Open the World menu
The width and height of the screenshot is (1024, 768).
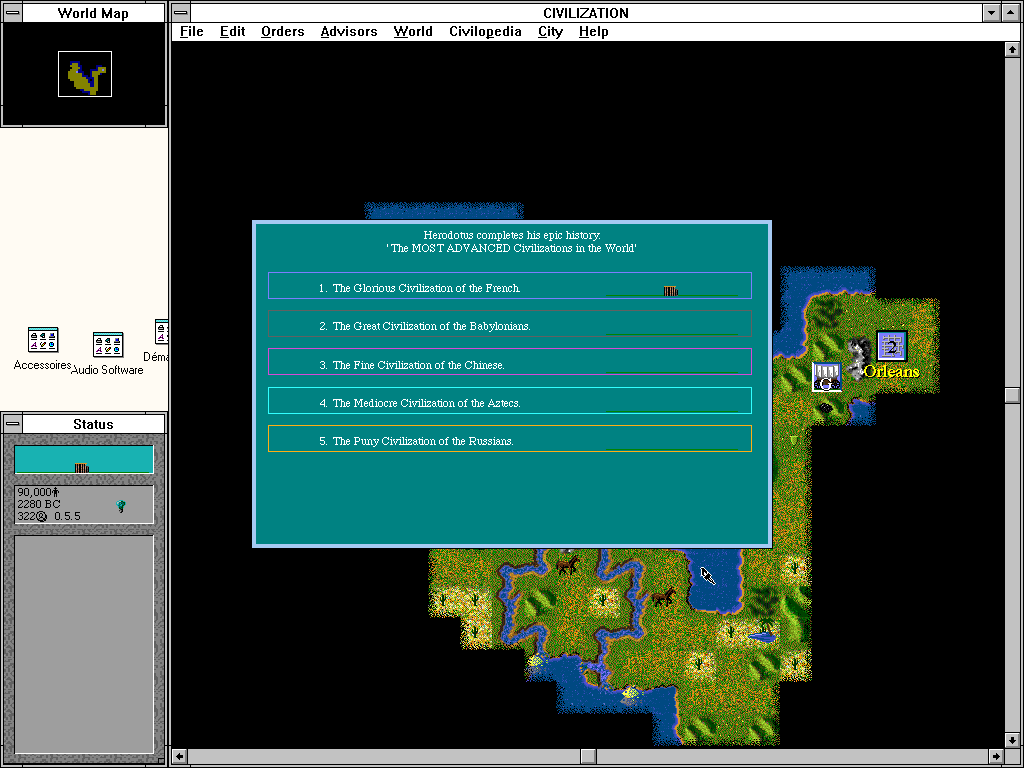coord(413,31)
